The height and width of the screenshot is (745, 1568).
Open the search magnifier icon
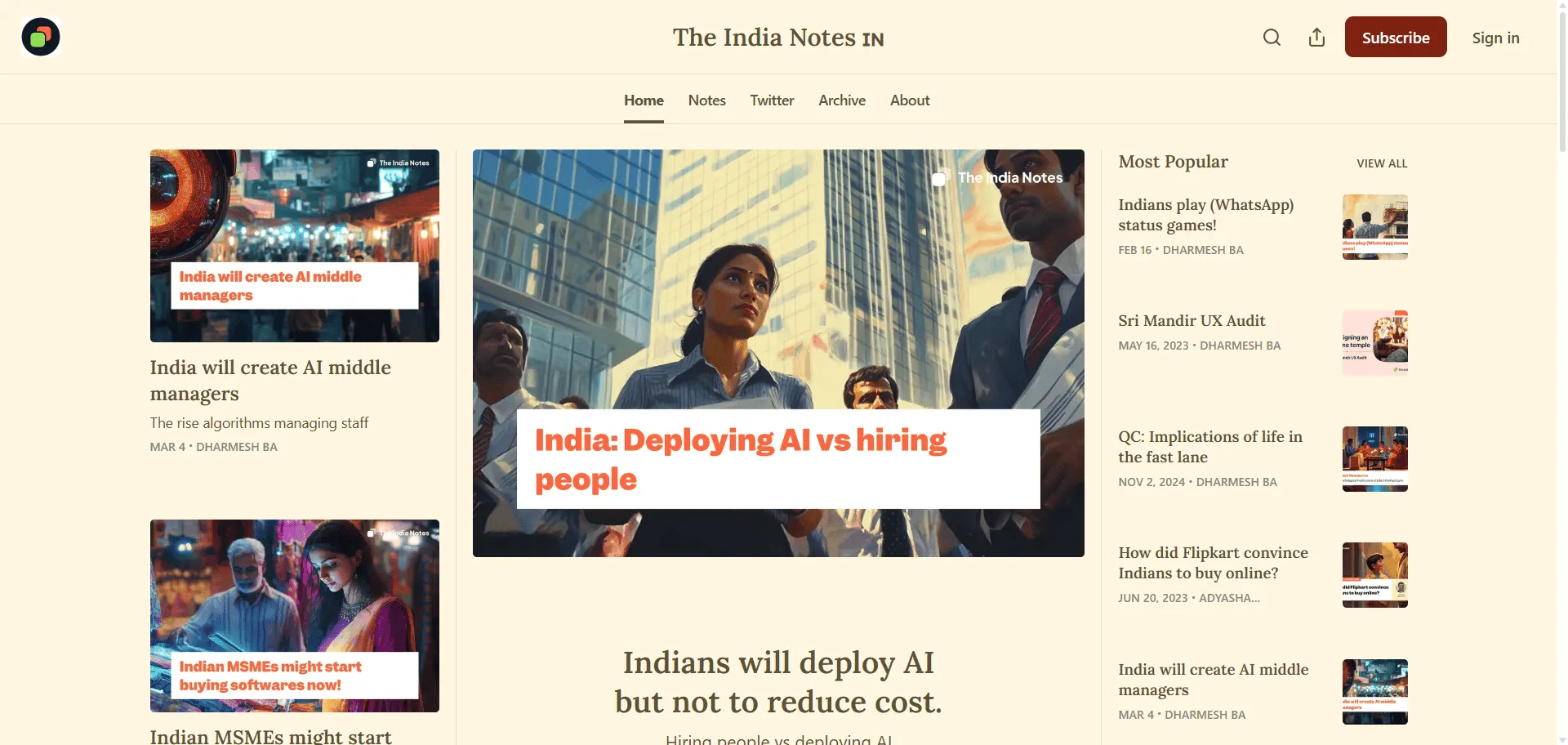point(1272,38)
